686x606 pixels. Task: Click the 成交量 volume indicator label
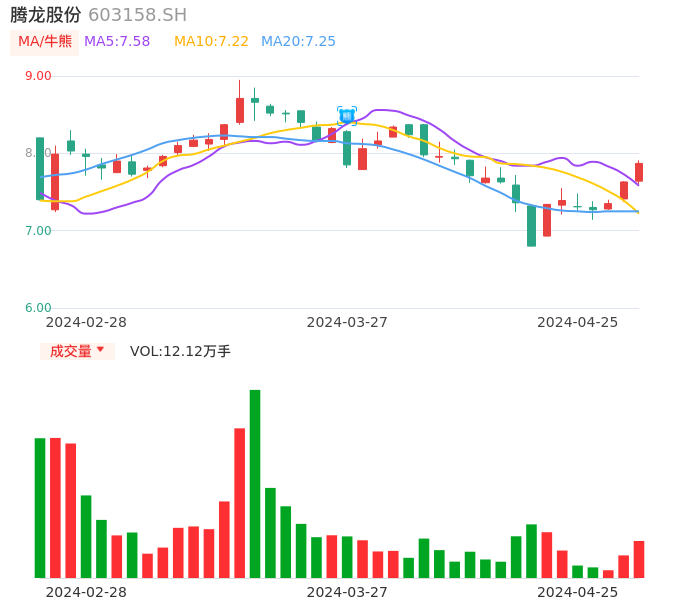tap(70, 351)
